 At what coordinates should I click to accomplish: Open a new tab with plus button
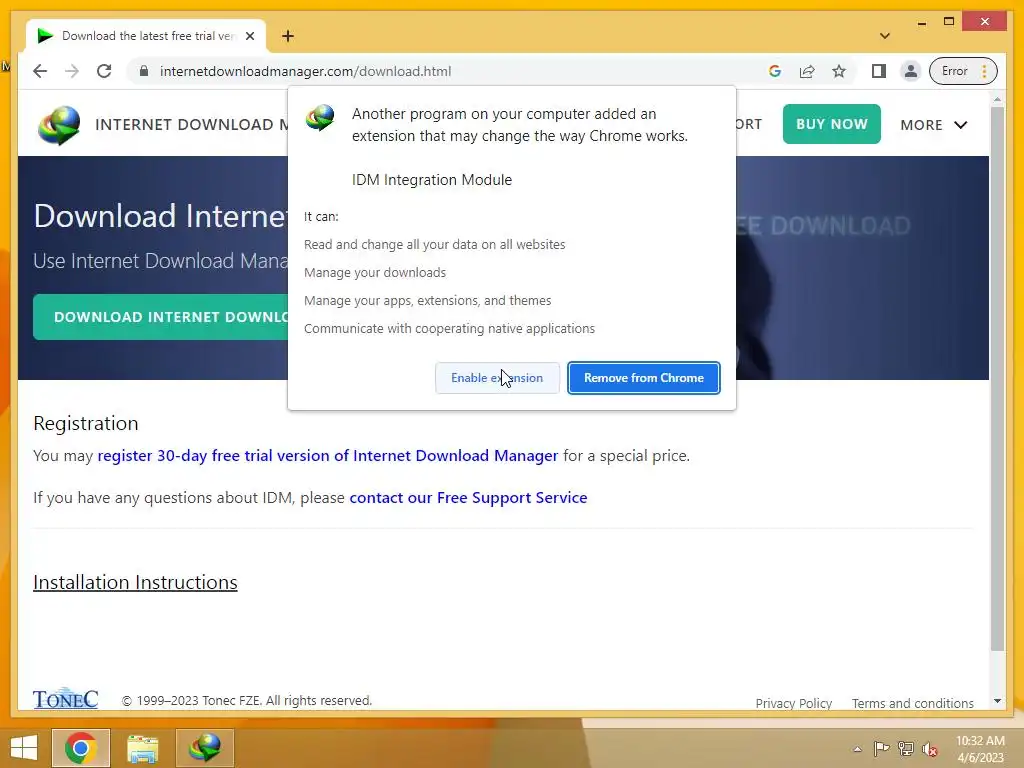(x=288, y=36)
